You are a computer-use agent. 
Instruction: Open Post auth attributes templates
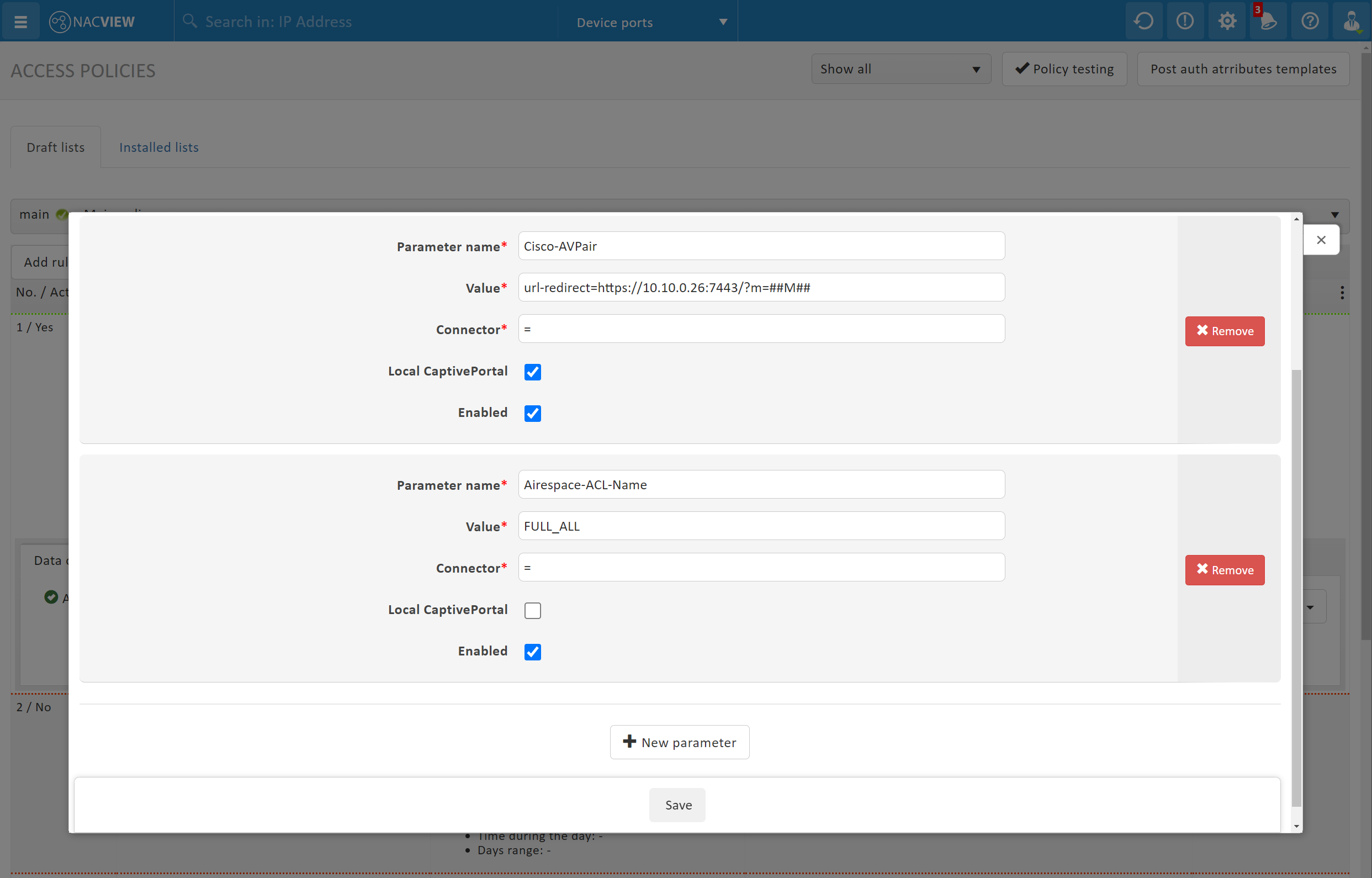click(x=1243, y=69)
